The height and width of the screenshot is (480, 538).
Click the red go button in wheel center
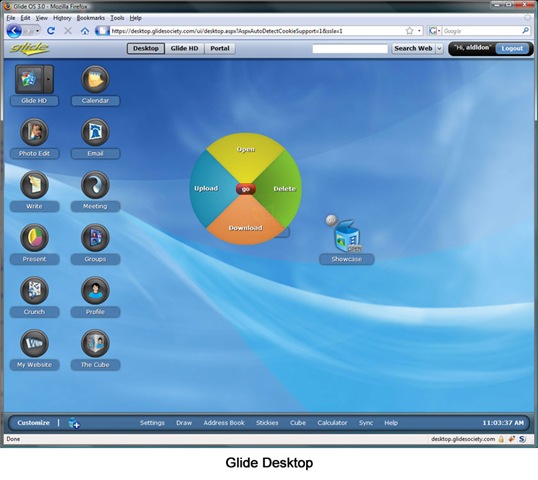click(246, 189)
